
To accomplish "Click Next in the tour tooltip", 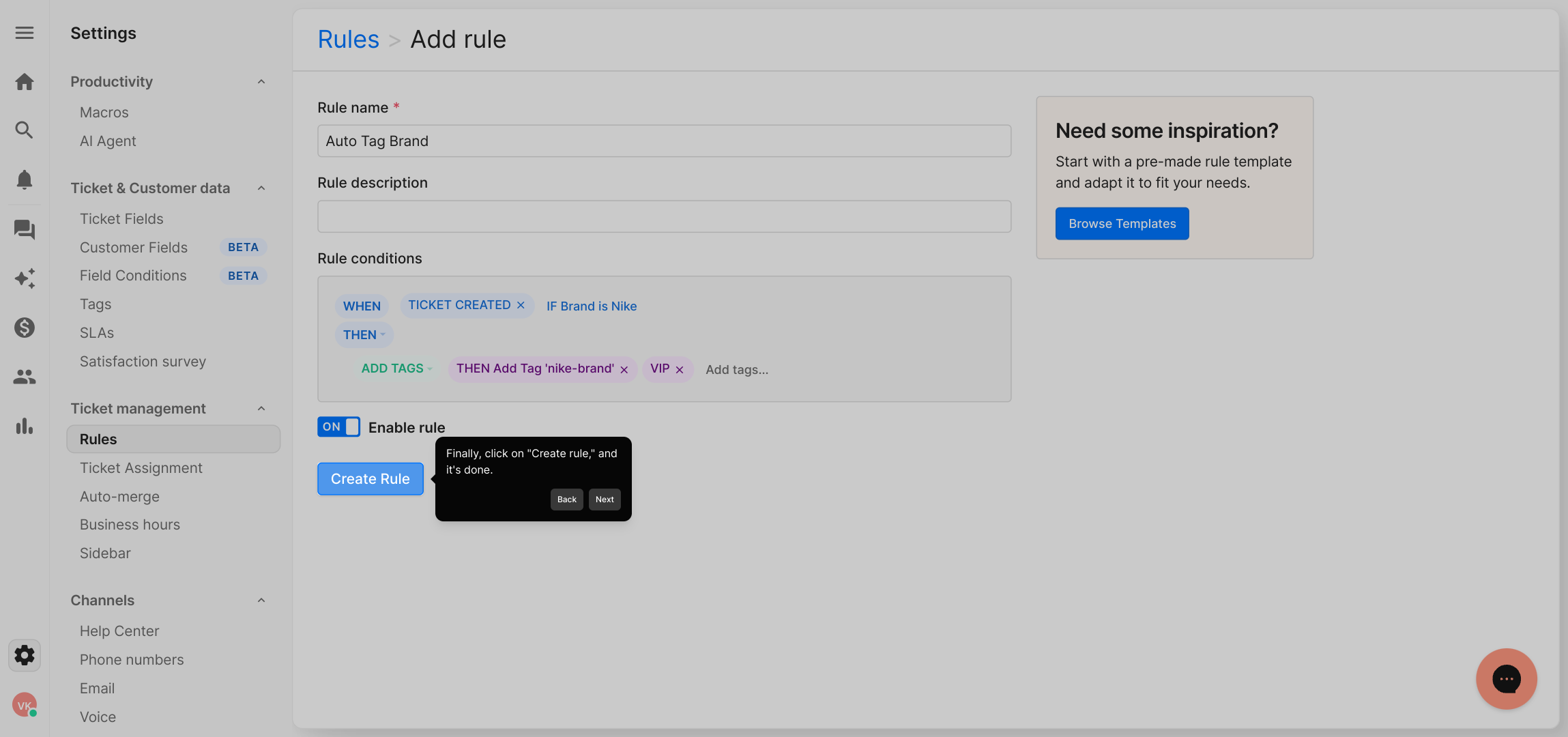I will click(x=605, y=500).
